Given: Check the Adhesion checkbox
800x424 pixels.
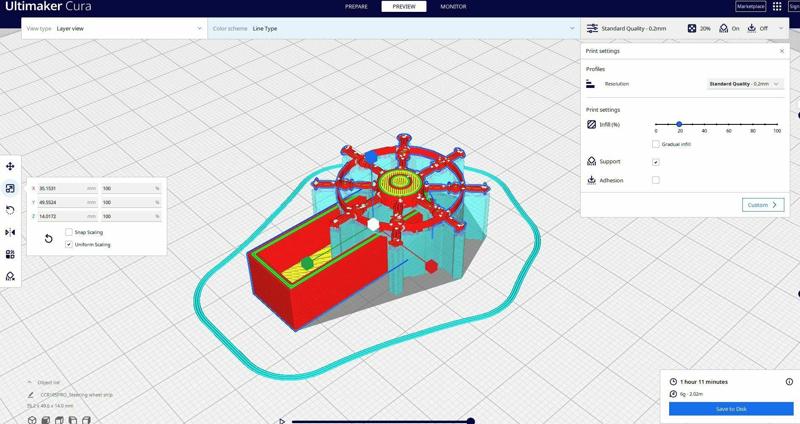Looking at the screenshot, I should coord(656,180).
